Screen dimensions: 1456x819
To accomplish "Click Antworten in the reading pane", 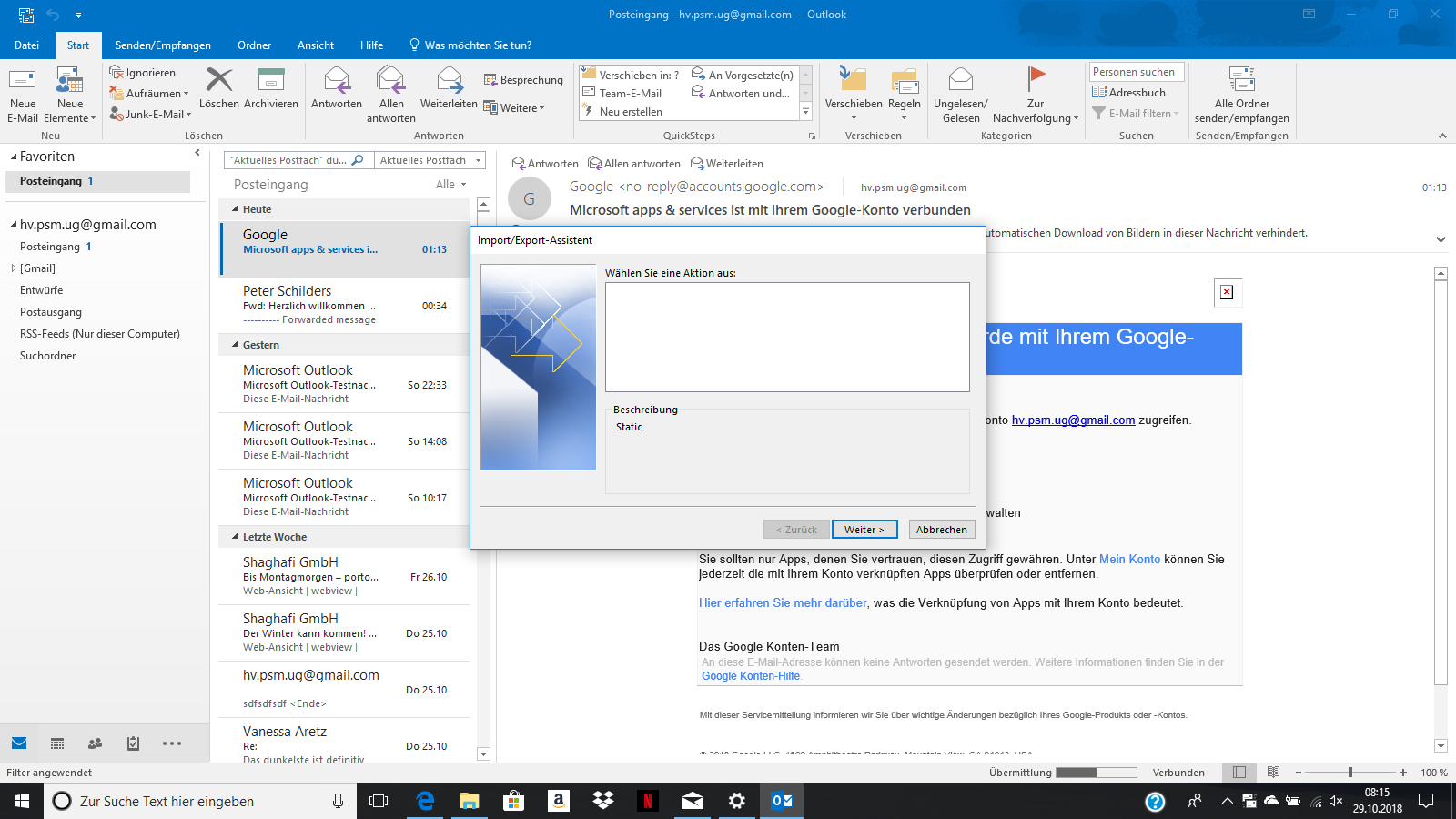I will pos(545,164).
